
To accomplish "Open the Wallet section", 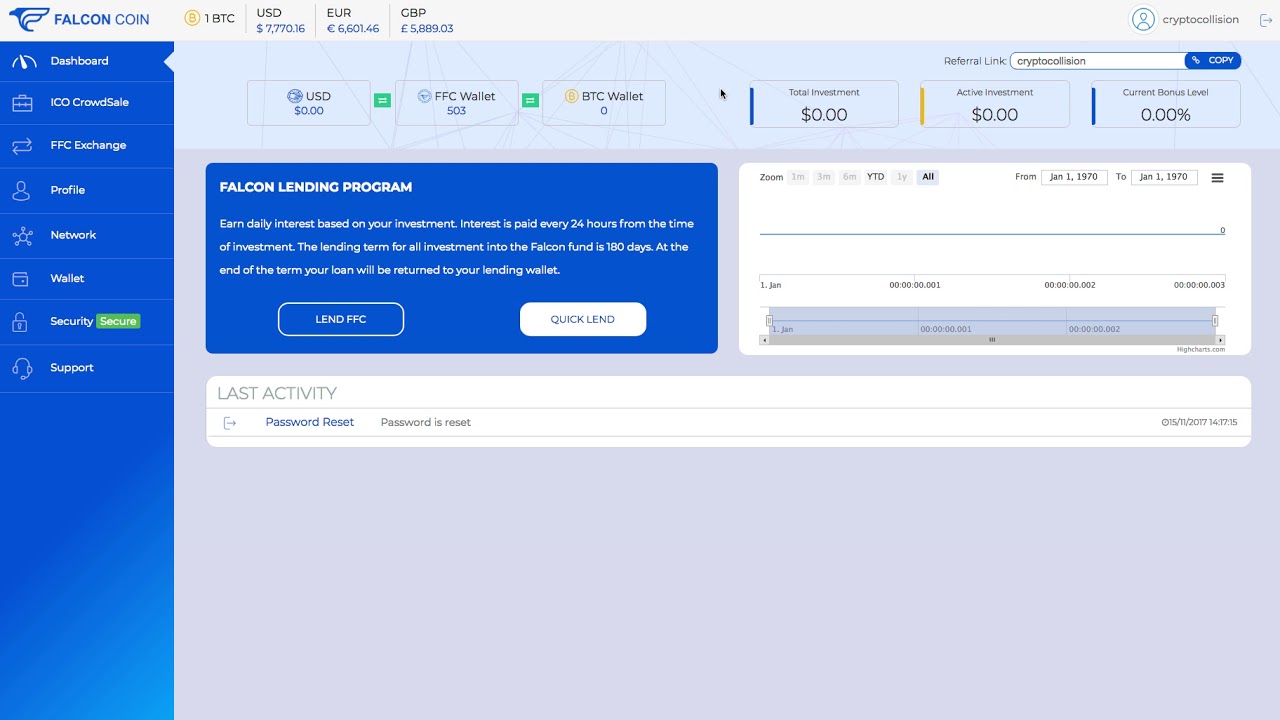I will coord(87,278).
